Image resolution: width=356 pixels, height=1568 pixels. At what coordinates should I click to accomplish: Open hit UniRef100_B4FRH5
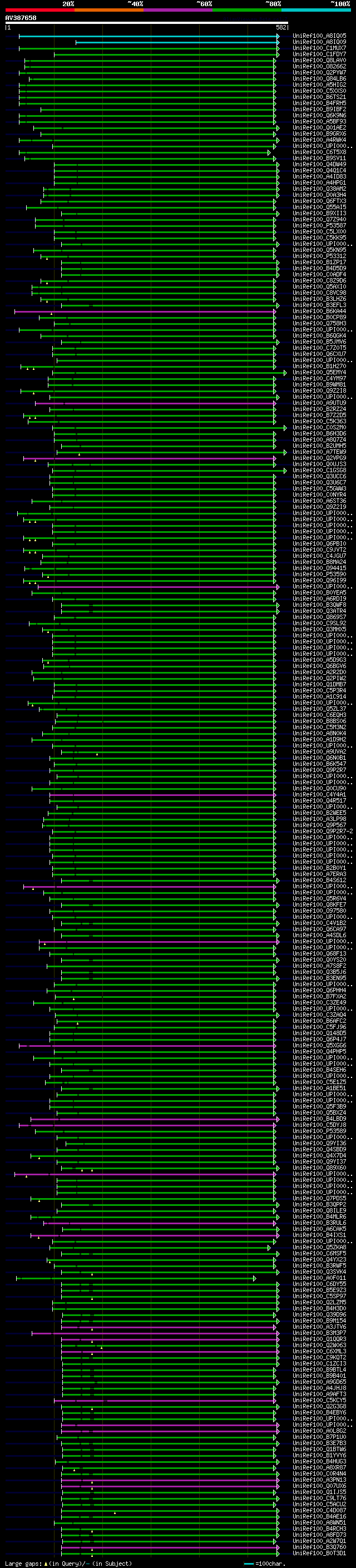point(319,103)
